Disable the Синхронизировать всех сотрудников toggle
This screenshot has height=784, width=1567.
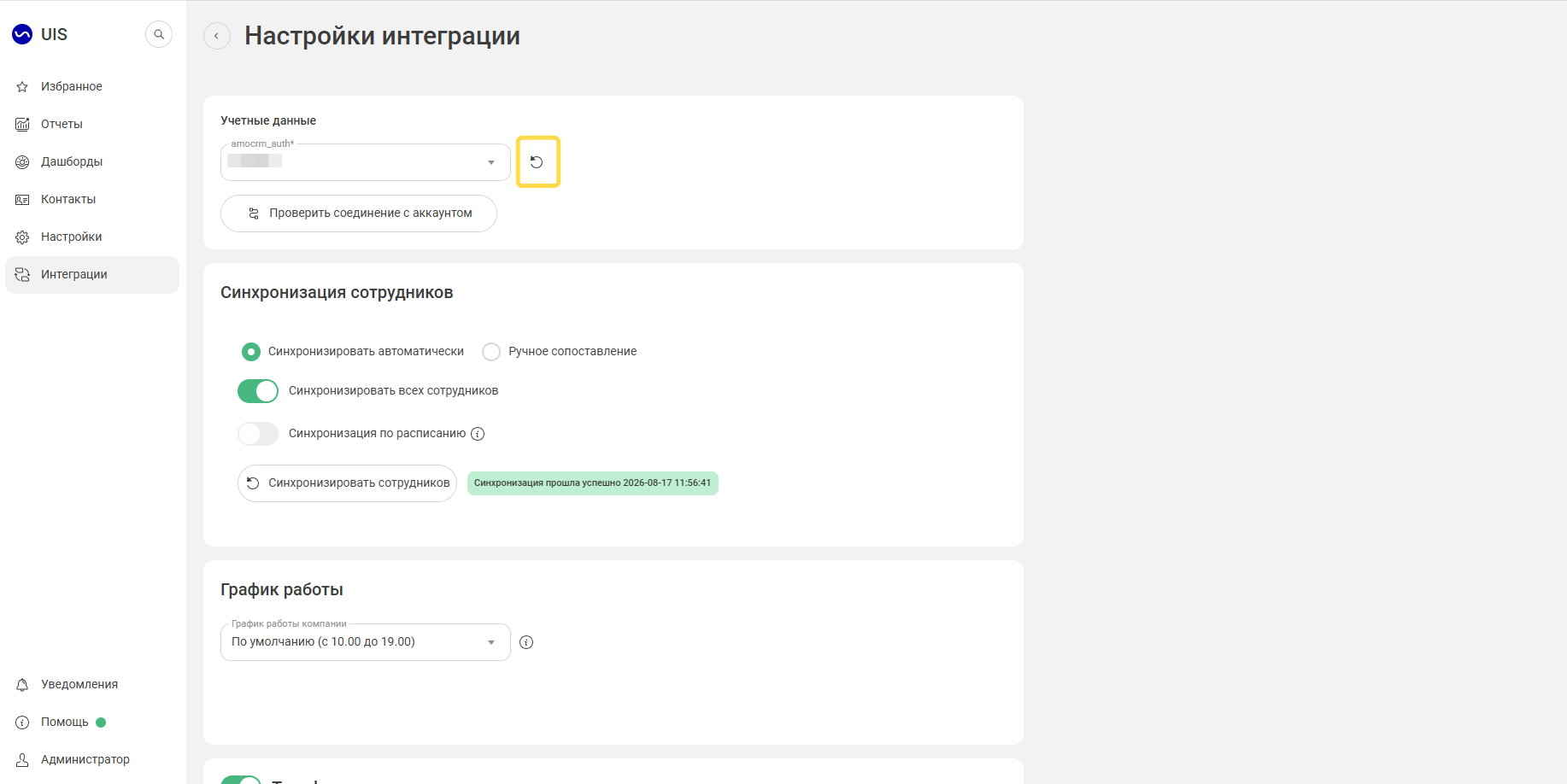[x=258, y=391]
